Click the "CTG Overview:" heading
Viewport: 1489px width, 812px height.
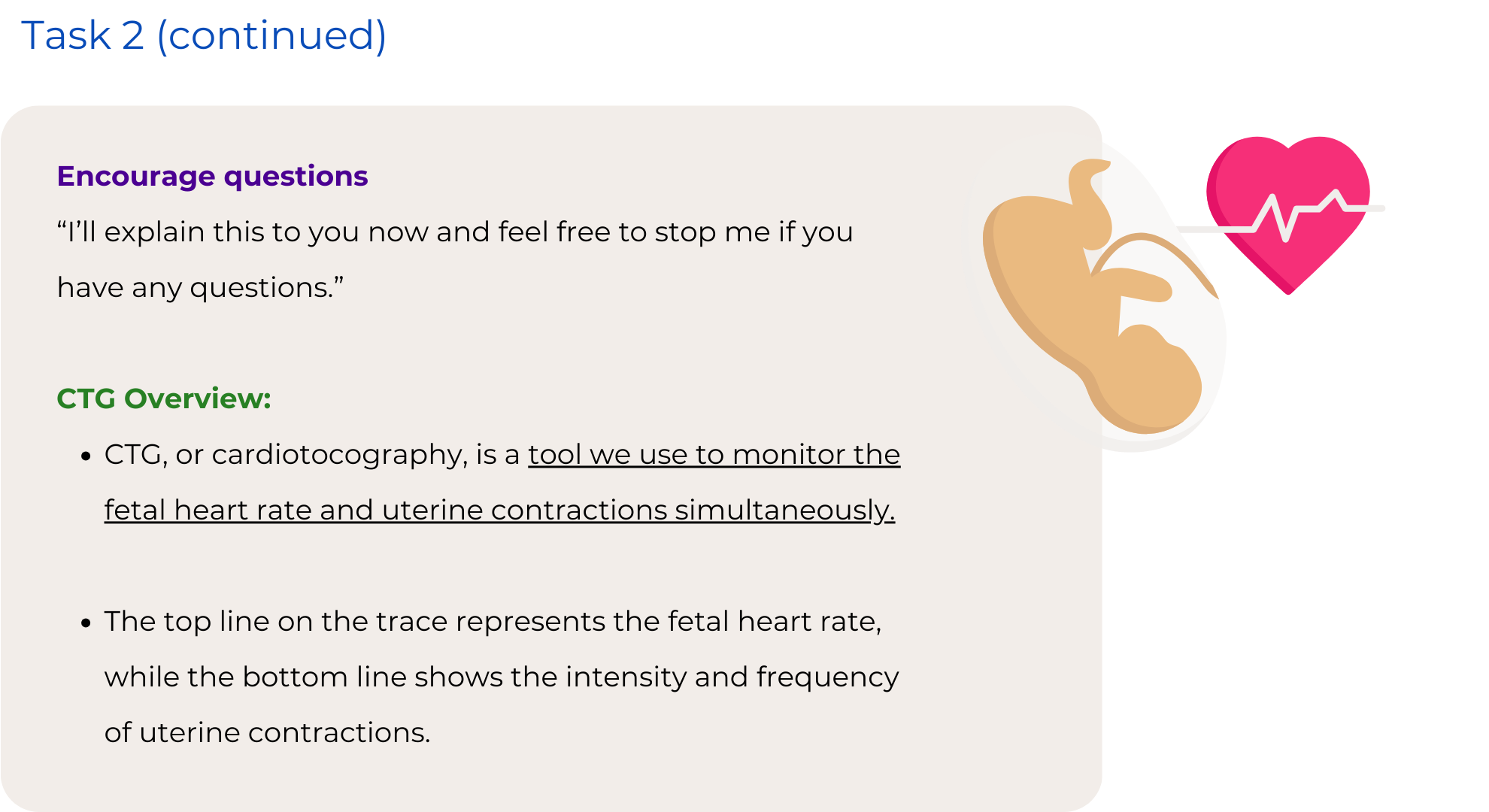(164, 398)
